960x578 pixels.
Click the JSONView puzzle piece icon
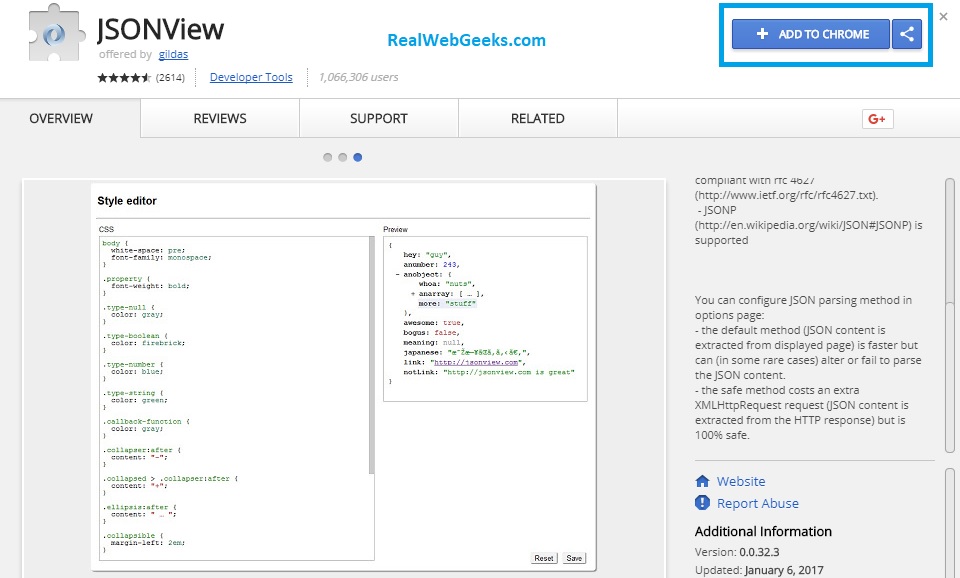57,34
